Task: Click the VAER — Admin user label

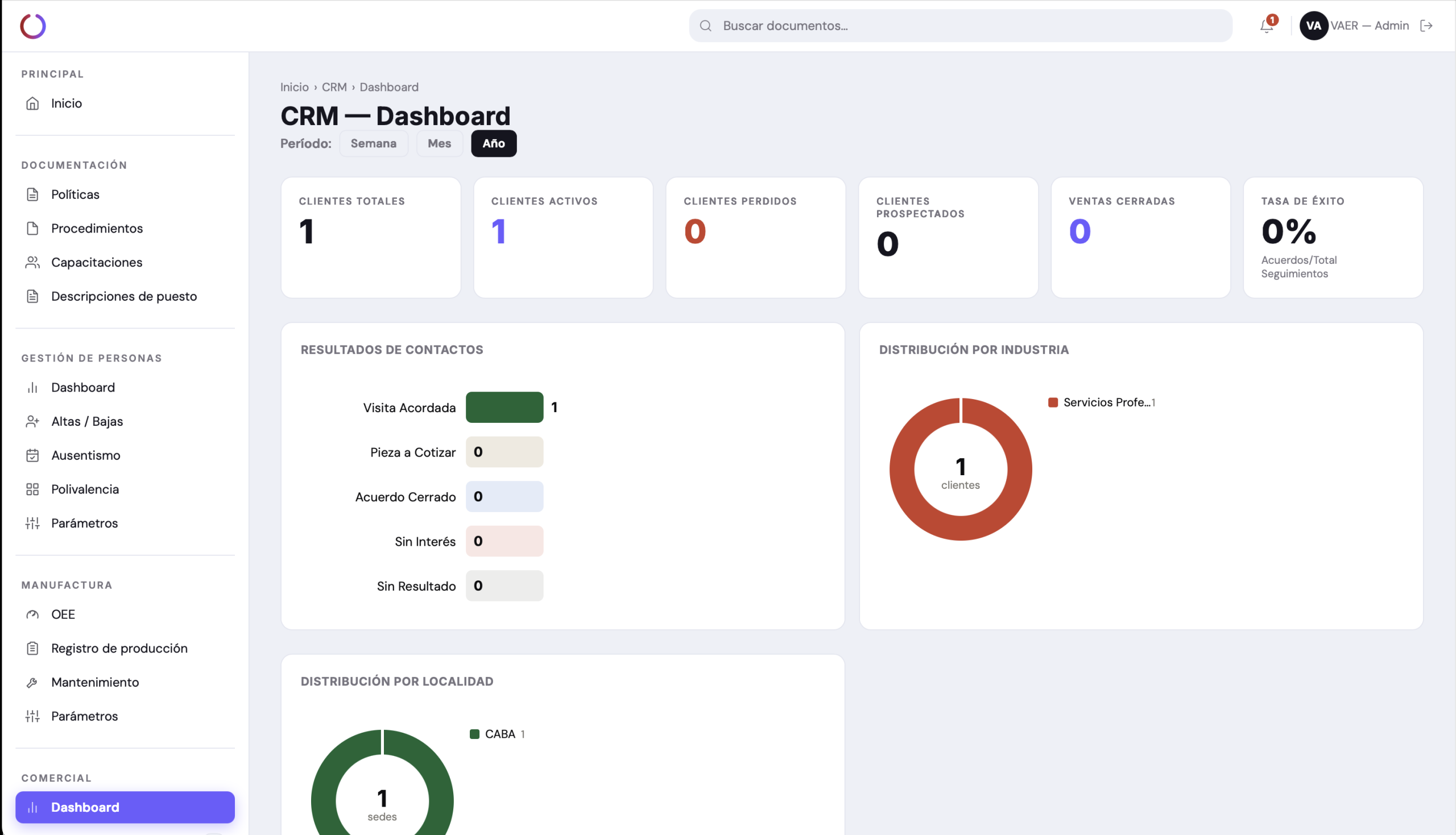Action: click(1370, 26)
